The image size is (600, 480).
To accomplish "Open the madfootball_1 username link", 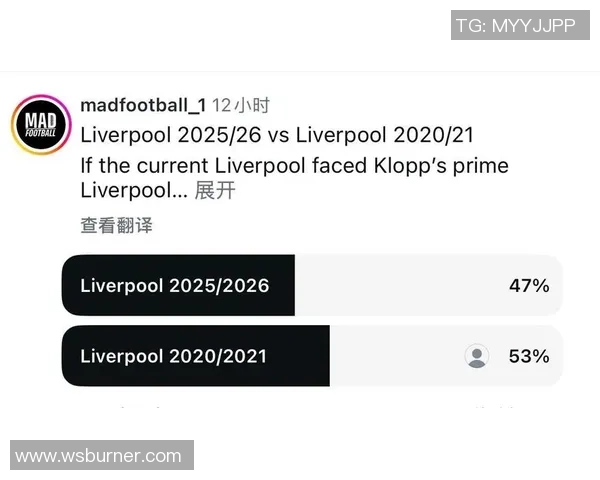I will (x=142, y=105).
